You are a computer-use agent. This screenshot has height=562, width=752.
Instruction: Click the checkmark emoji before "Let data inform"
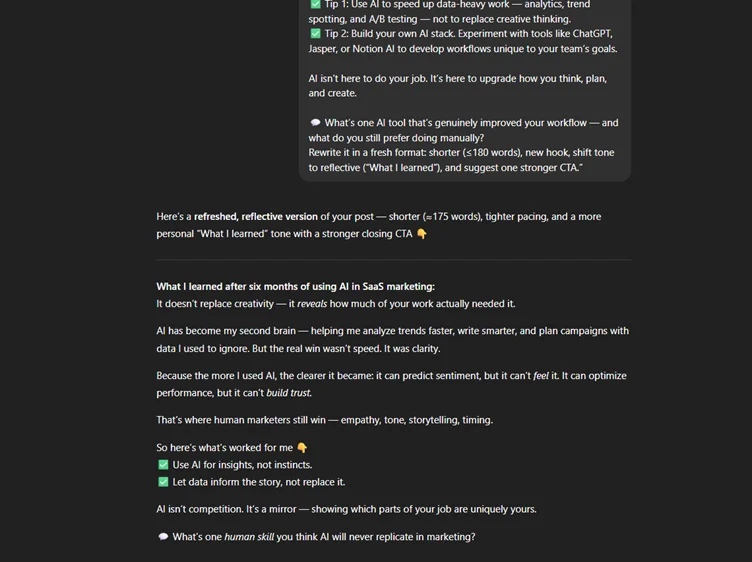point(163,482)
